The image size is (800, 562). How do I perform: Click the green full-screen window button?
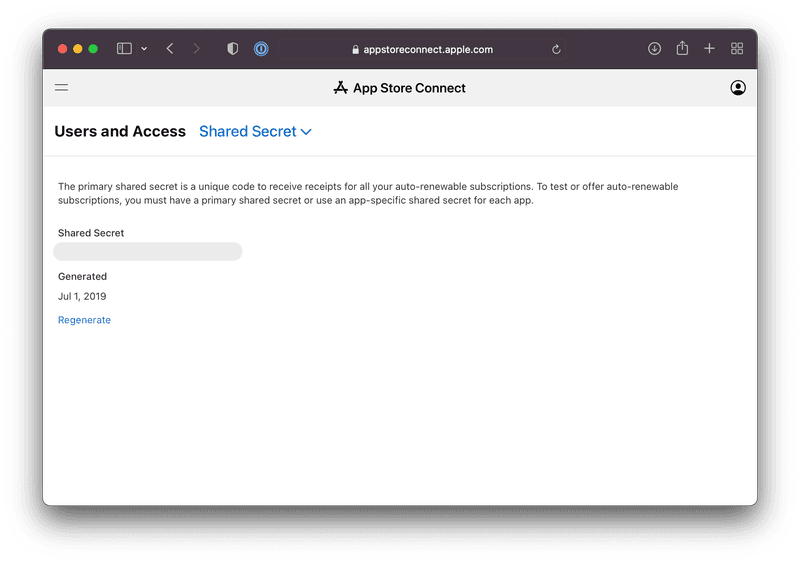(93, 48)
